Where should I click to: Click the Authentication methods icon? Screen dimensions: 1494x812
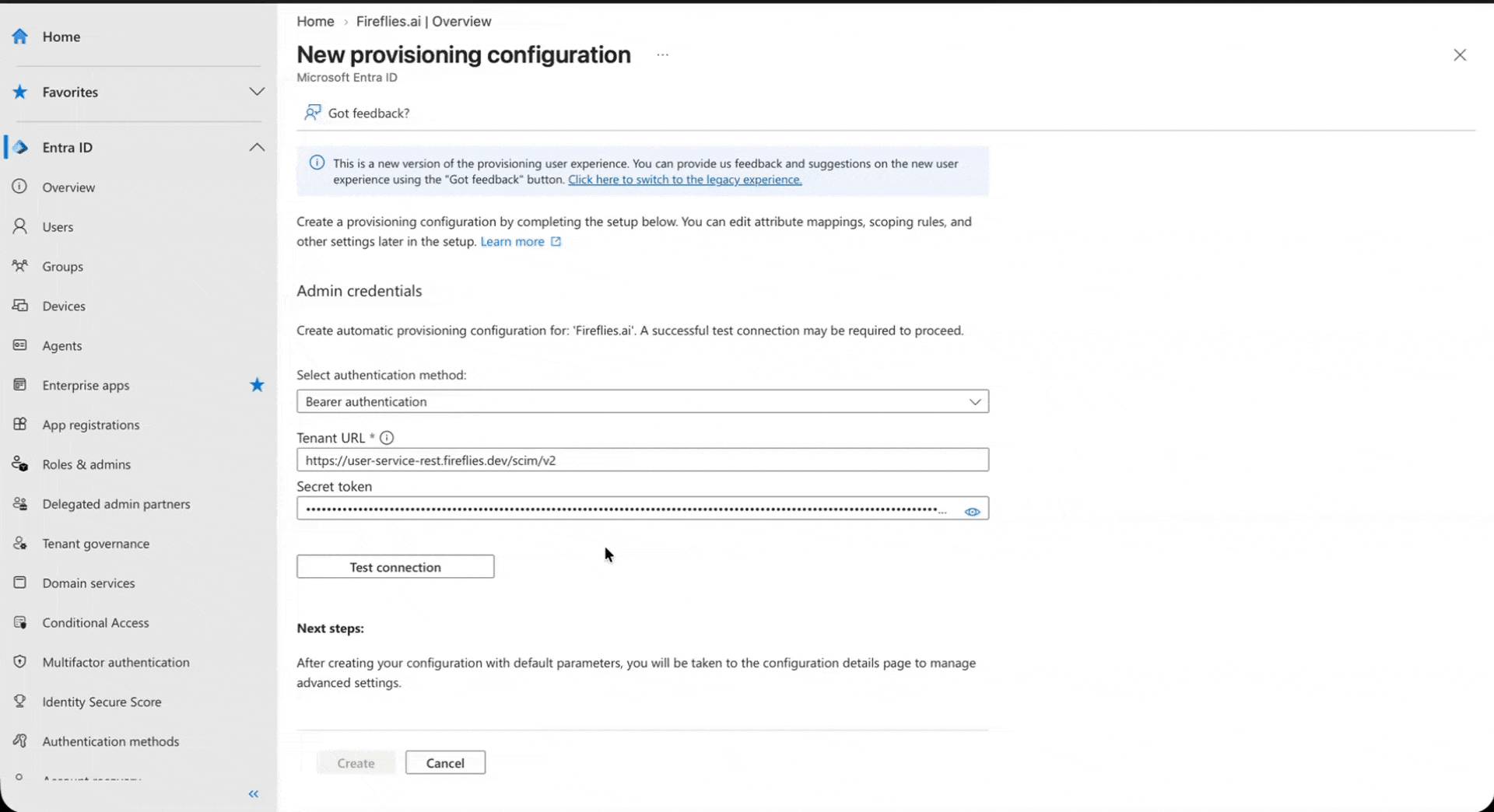[20, 741]
